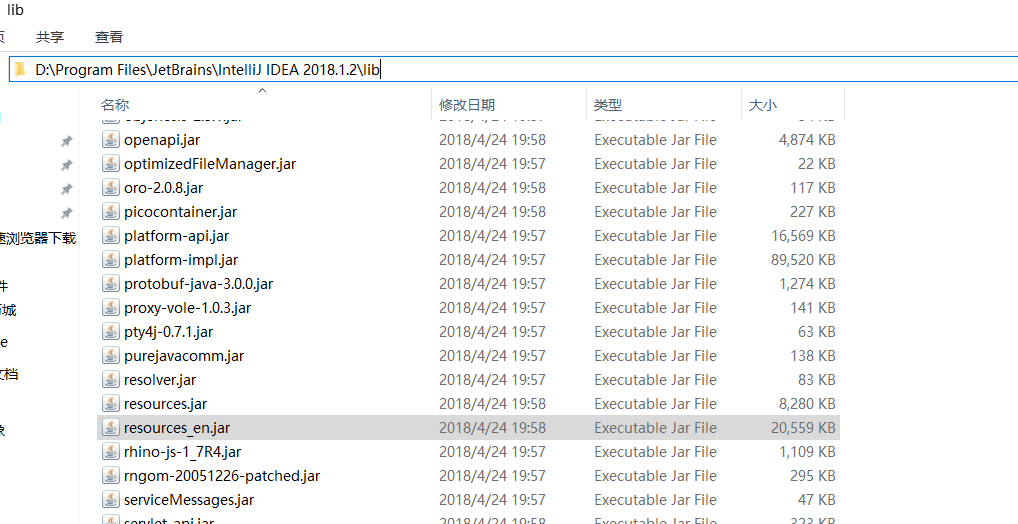The image size is (1018, 524).
Task: Select the platform-api.jar file name
Action: click(176, 236)
